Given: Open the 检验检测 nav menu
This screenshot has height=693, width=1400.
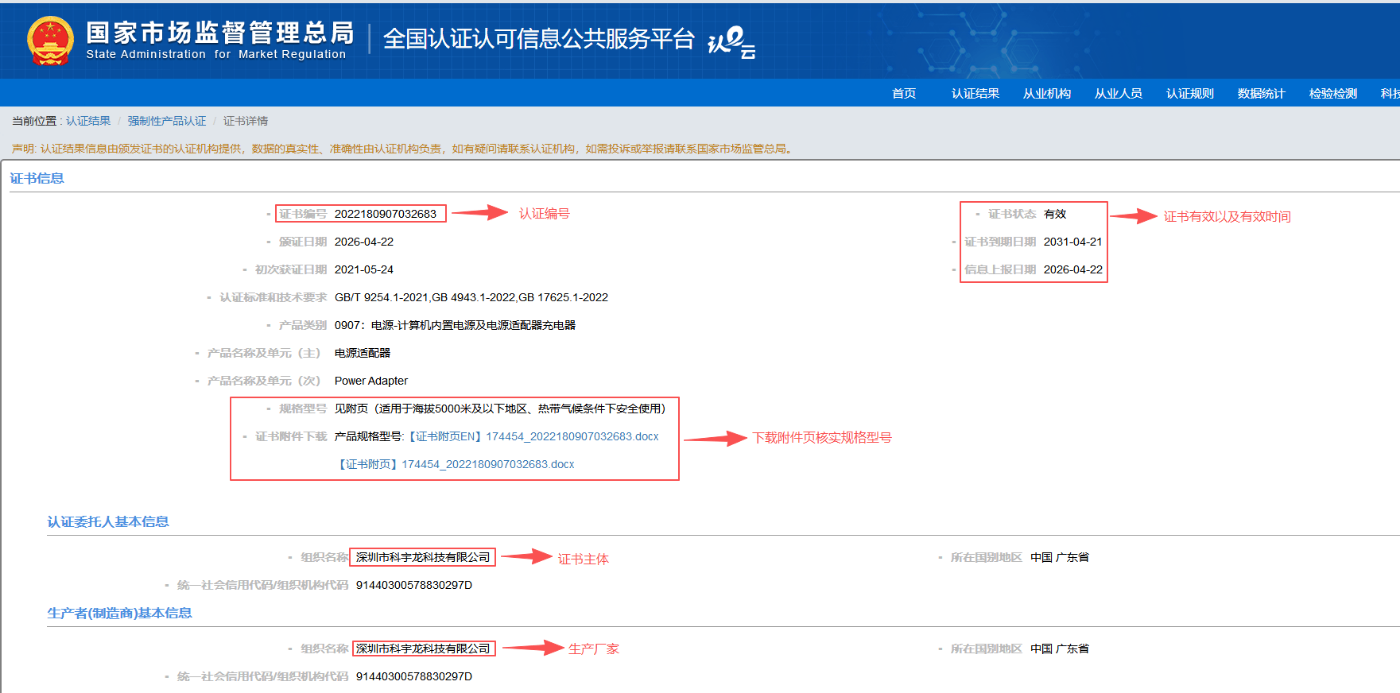Looking at the screenshot, I should point(1333,93).
